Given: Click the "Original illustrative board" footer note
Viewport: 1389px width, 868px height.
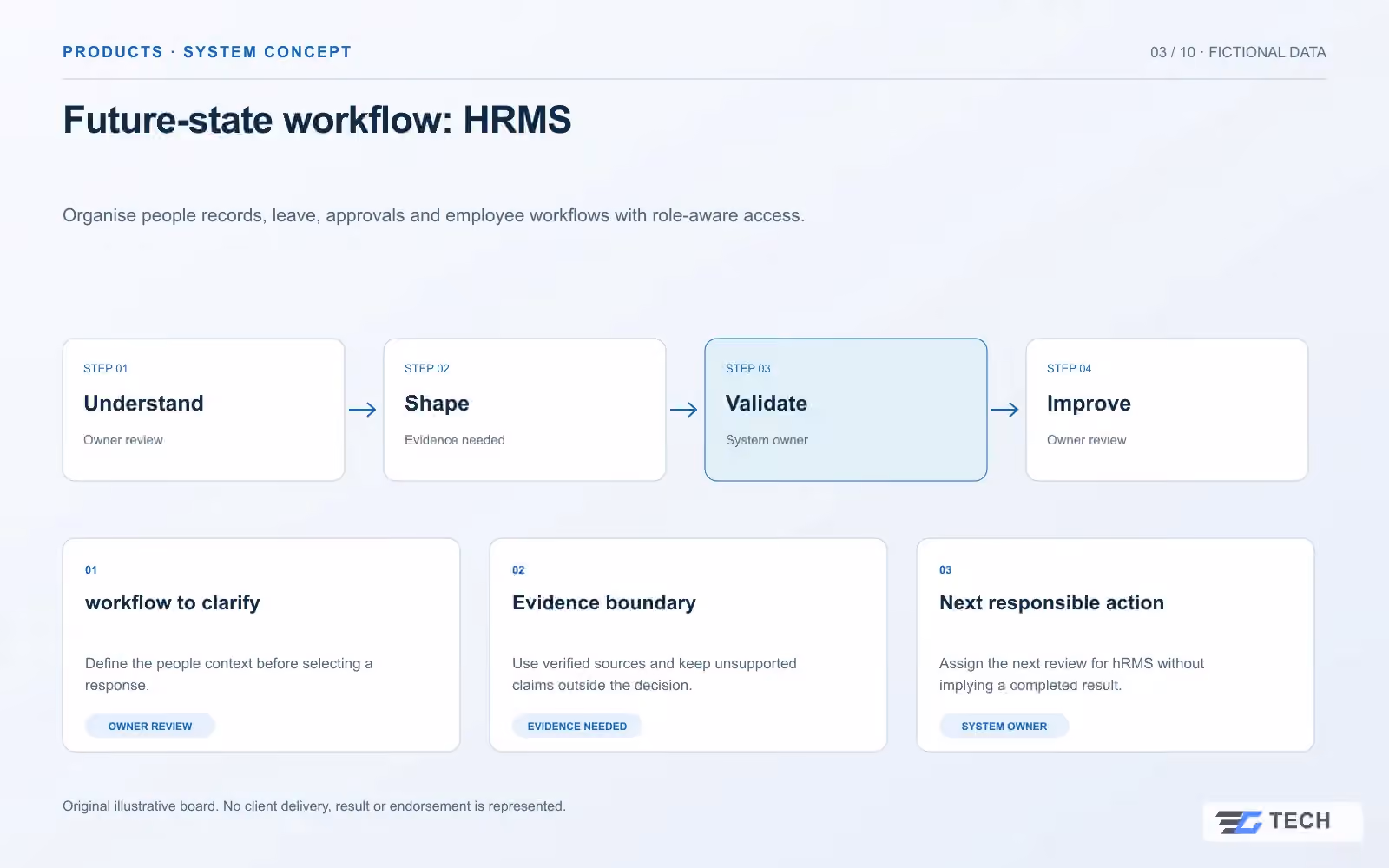Looking at the screenshot, I should (x=314, y=806).
